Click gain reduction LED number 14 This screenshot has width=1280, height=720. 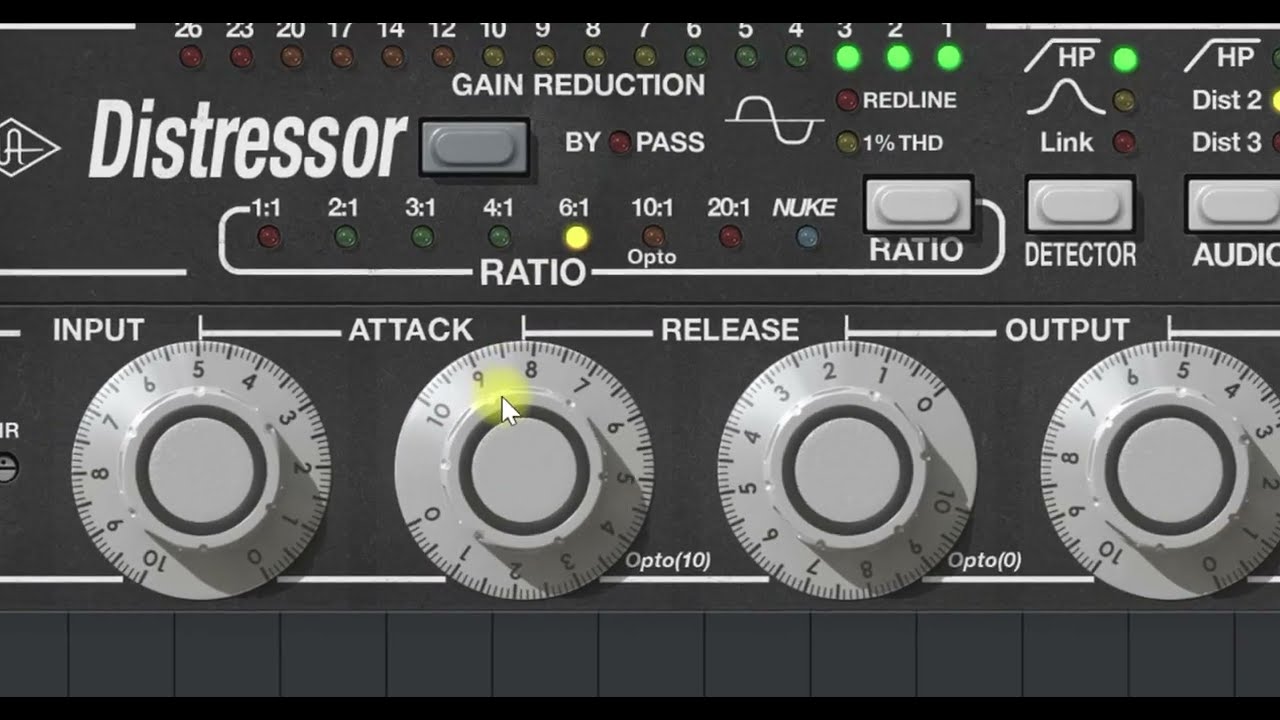(393, 57)
